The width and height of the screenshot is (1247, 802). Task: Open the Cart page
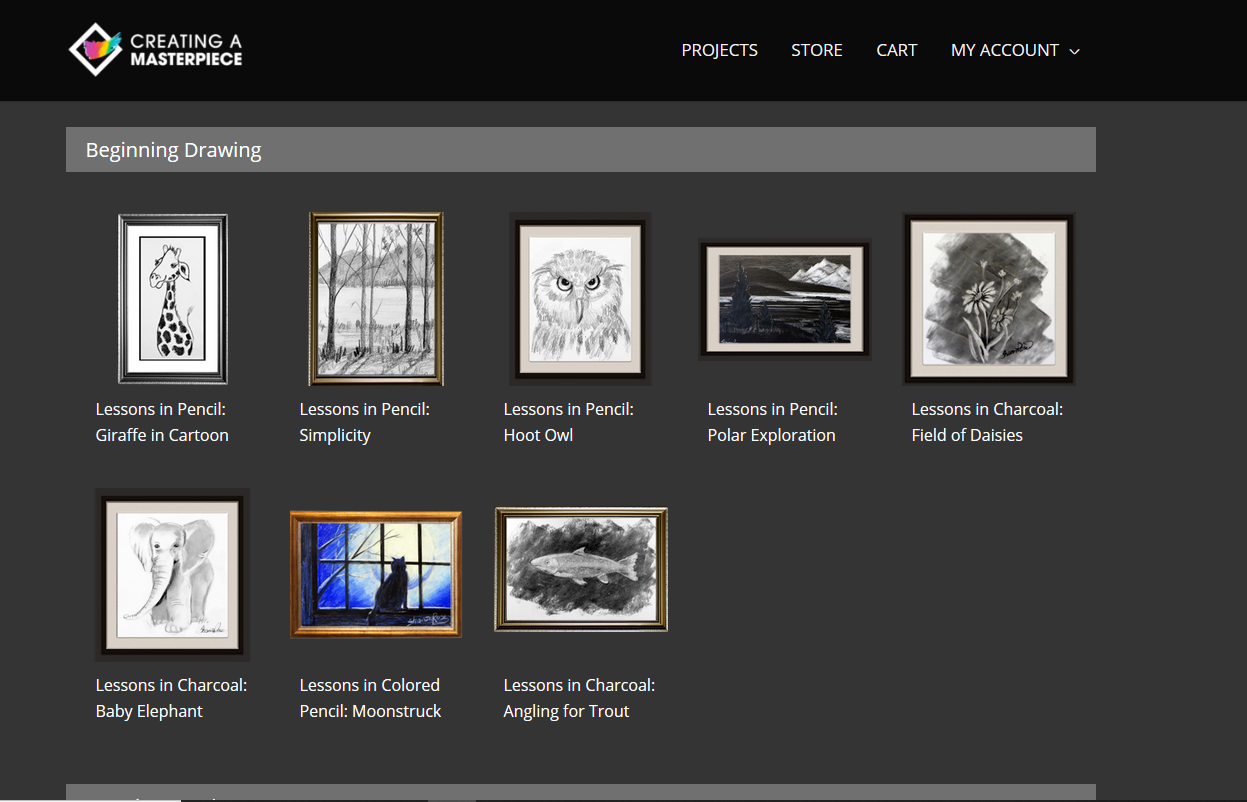point(896,50)
